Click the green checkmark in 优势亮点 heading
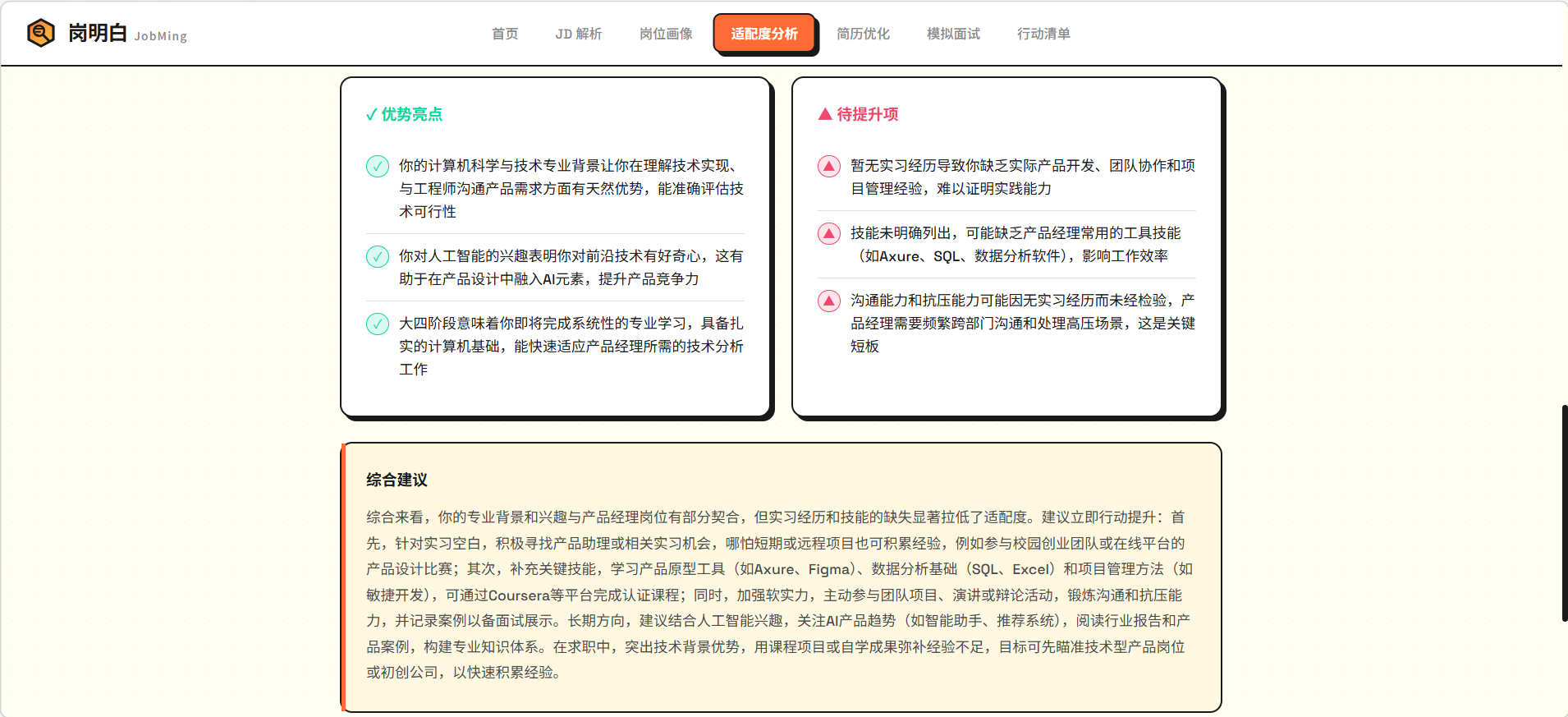This screenshot has width=1568, height=717. 371,115
